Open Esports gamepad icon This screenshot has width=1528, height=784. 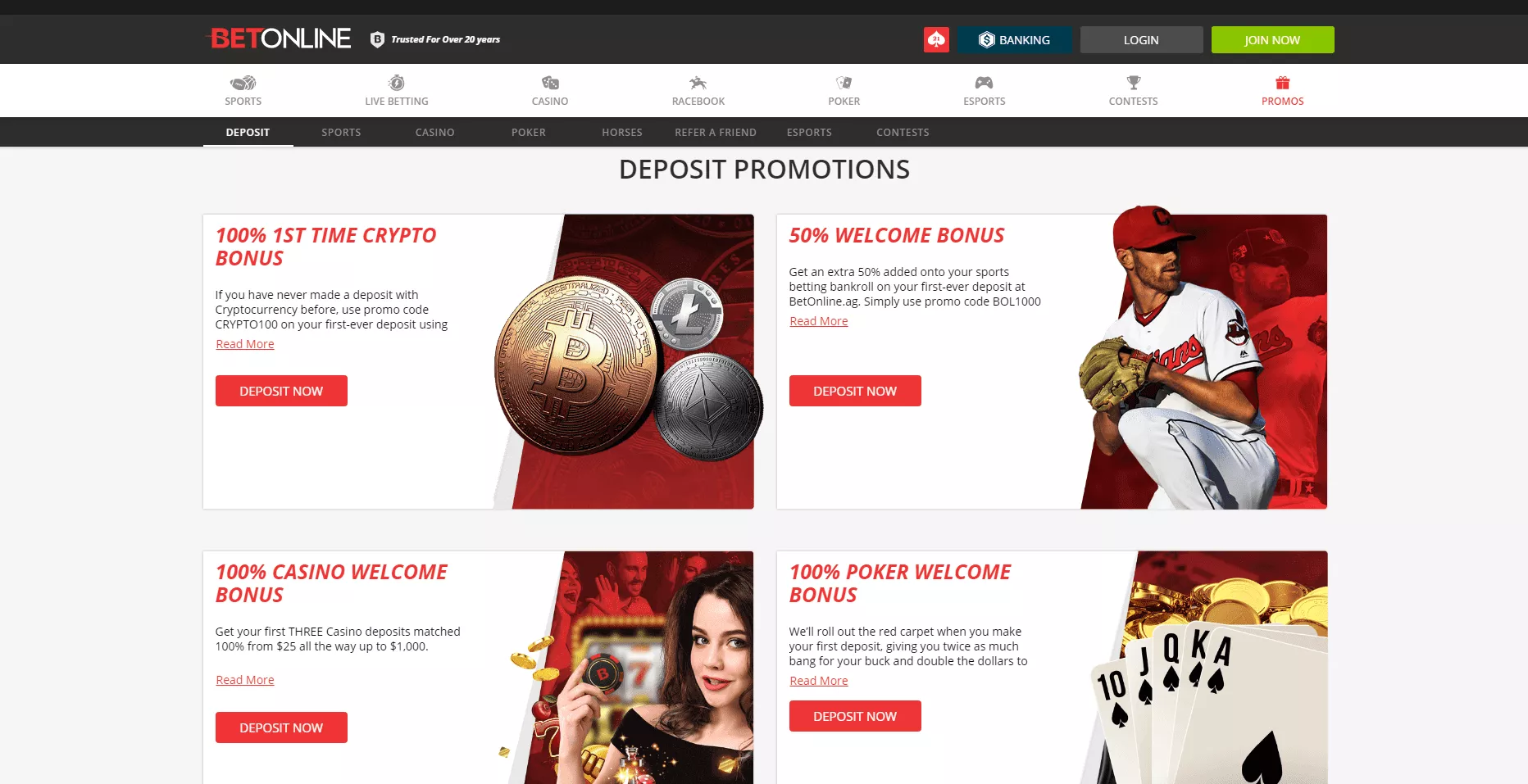pyautogui.click(x=984, y=83)
